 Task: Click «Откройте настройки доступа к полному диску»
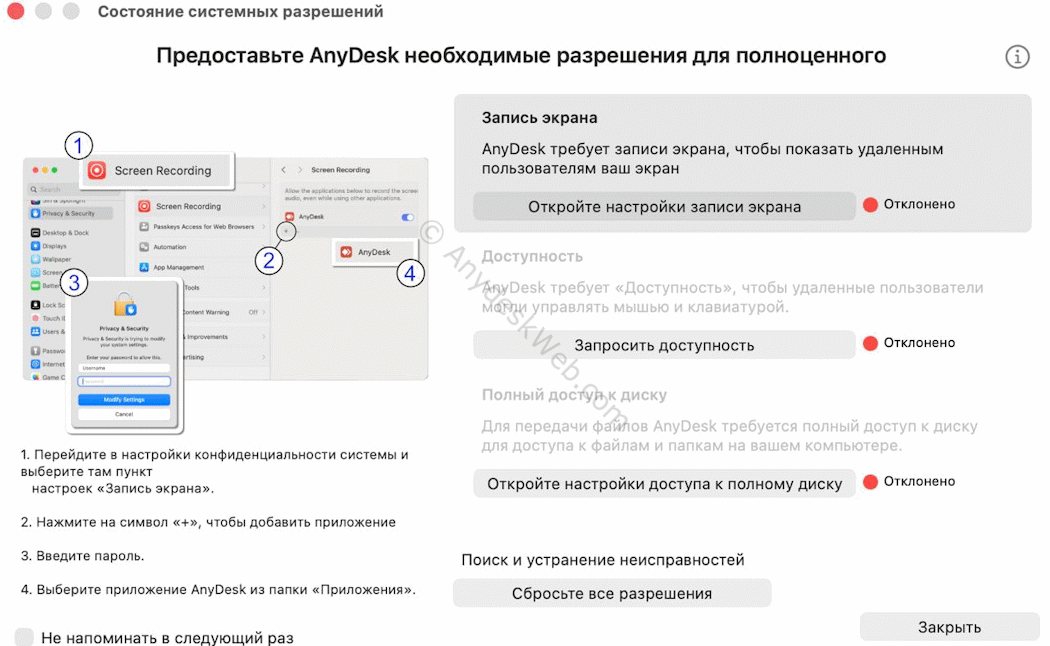[x=664, y=483]
